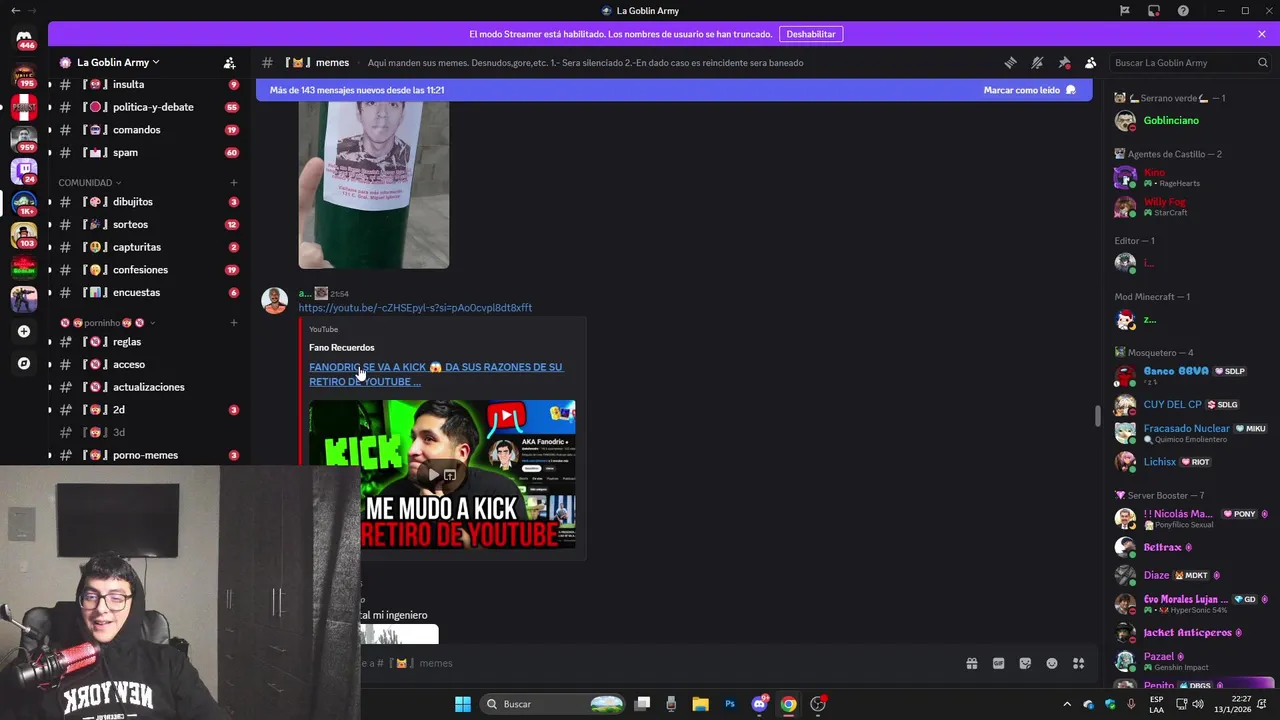Open the Twitch server icon in sidebar

pos(24,171)
